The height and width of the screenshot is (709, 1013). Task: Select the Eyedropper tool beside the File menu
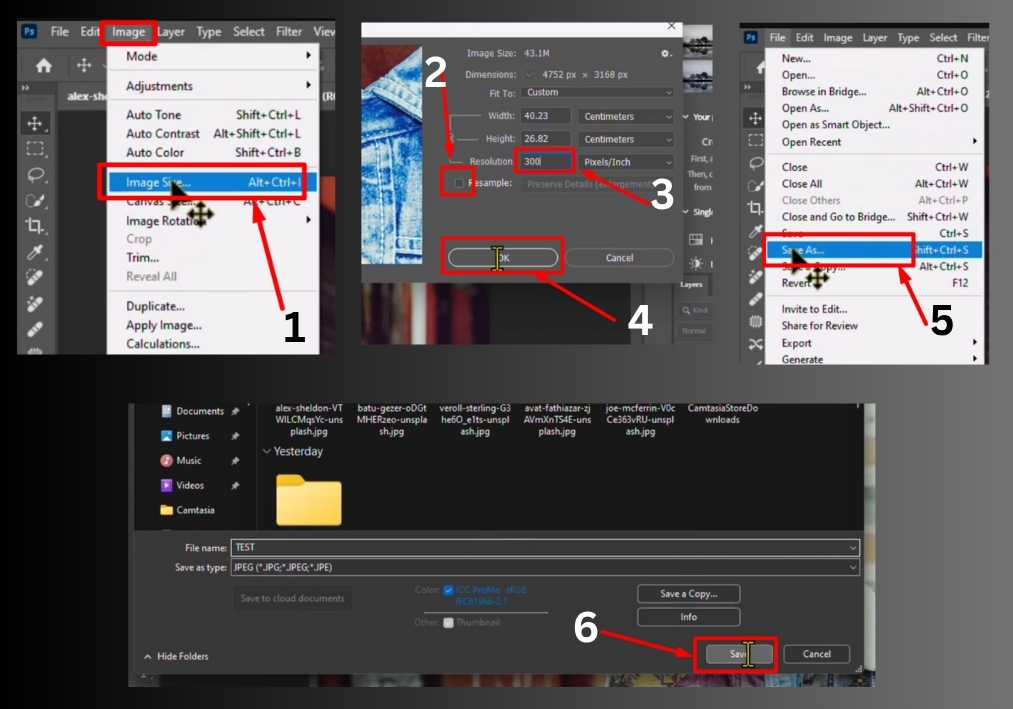coord(755,231)
